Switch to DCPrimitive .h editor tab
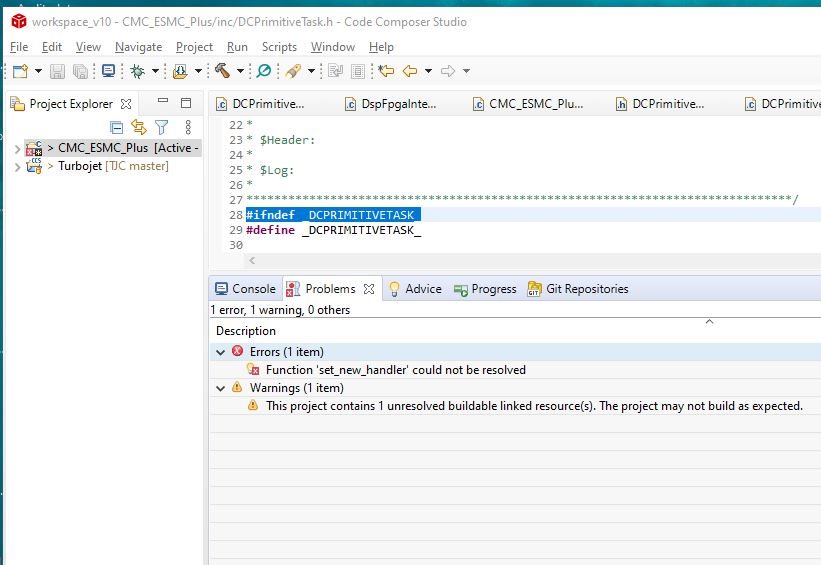The width and height of the screenshot is (821, 565). coord(660,104)
